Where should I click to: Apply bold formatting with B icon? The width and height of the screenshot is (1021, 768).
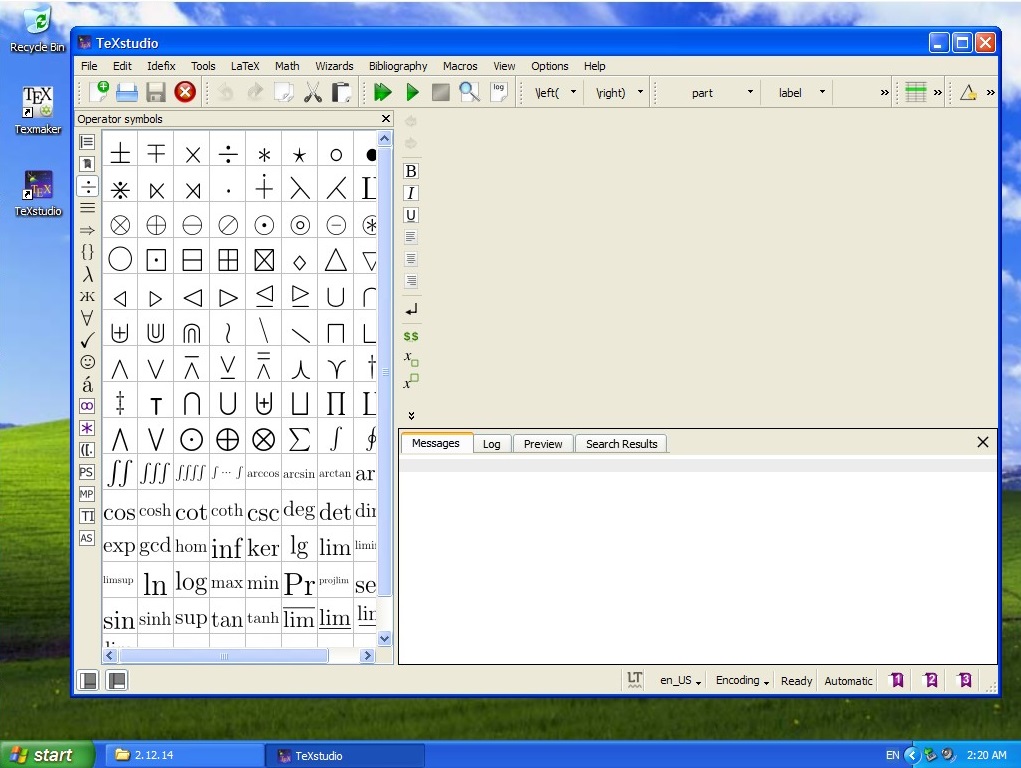point(411,171)
